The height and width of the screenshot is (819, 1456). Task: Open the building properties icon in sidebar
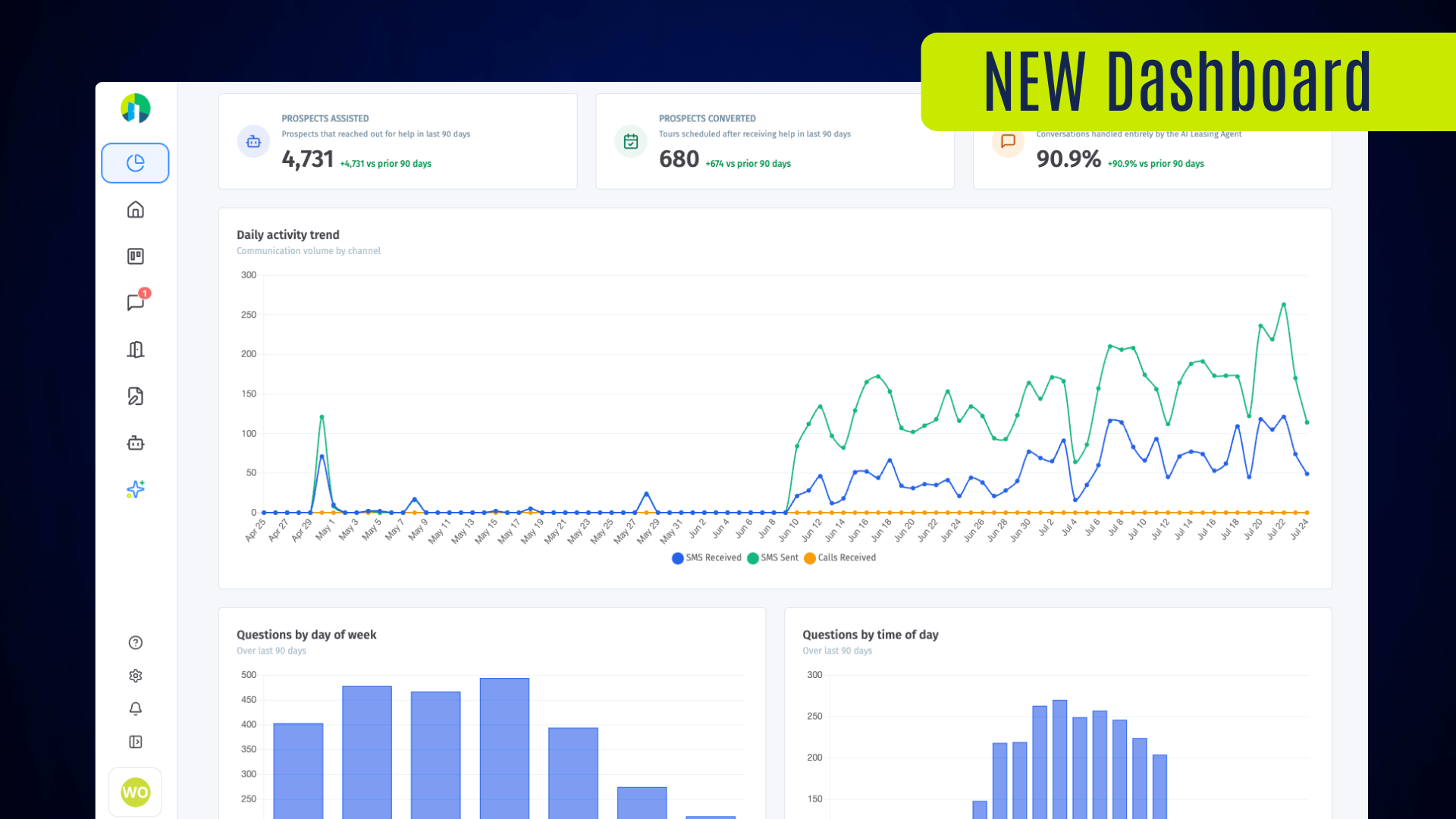click(x=135, y=350)
